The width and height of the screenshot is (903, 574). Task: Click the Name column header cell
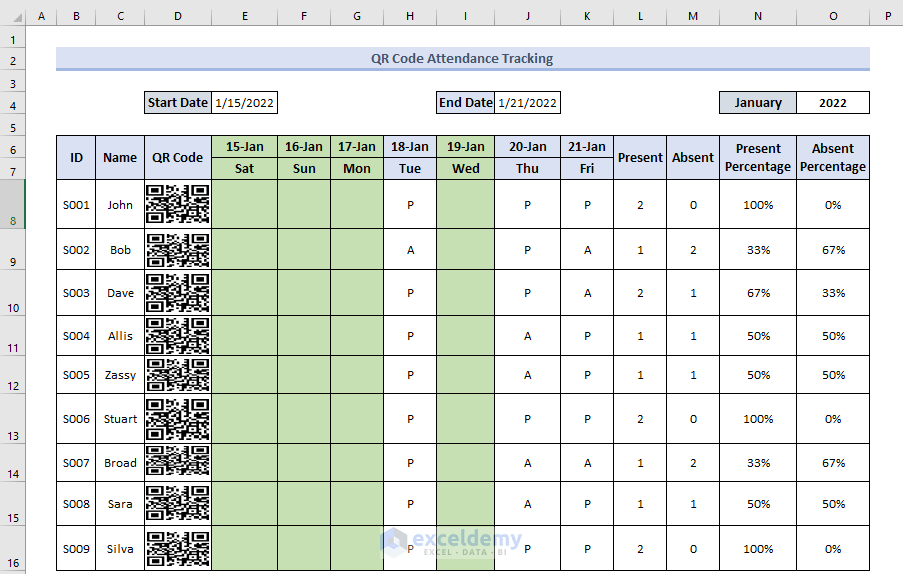120,158
